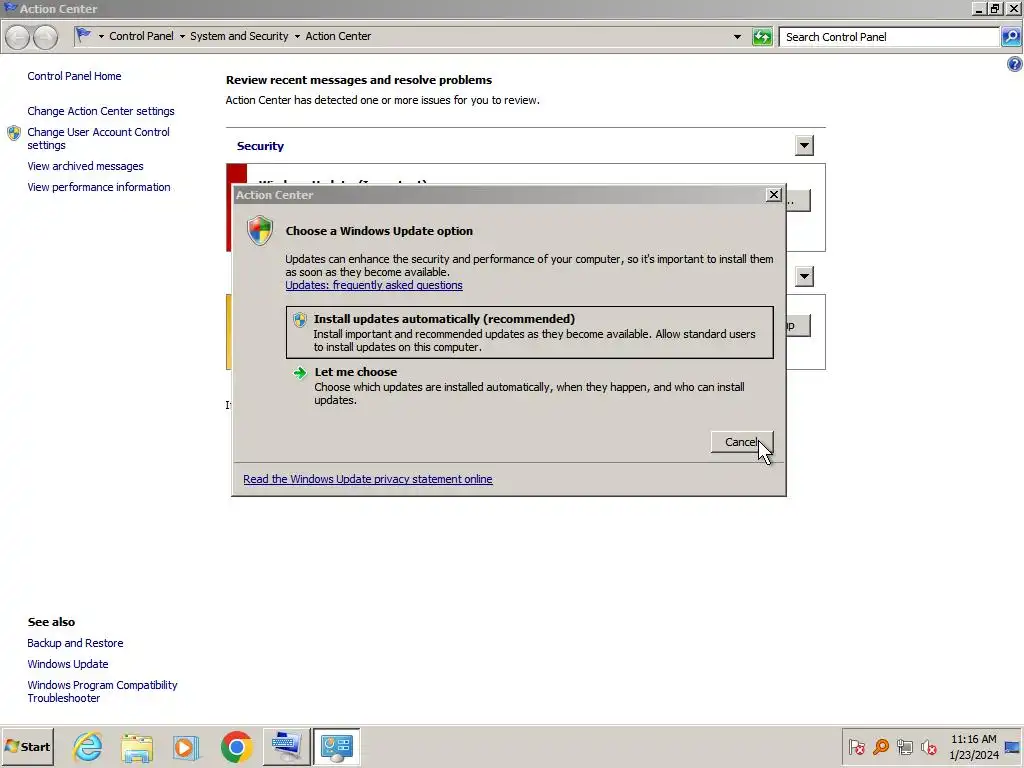Collapse the Security section

(x=804, y=146)
